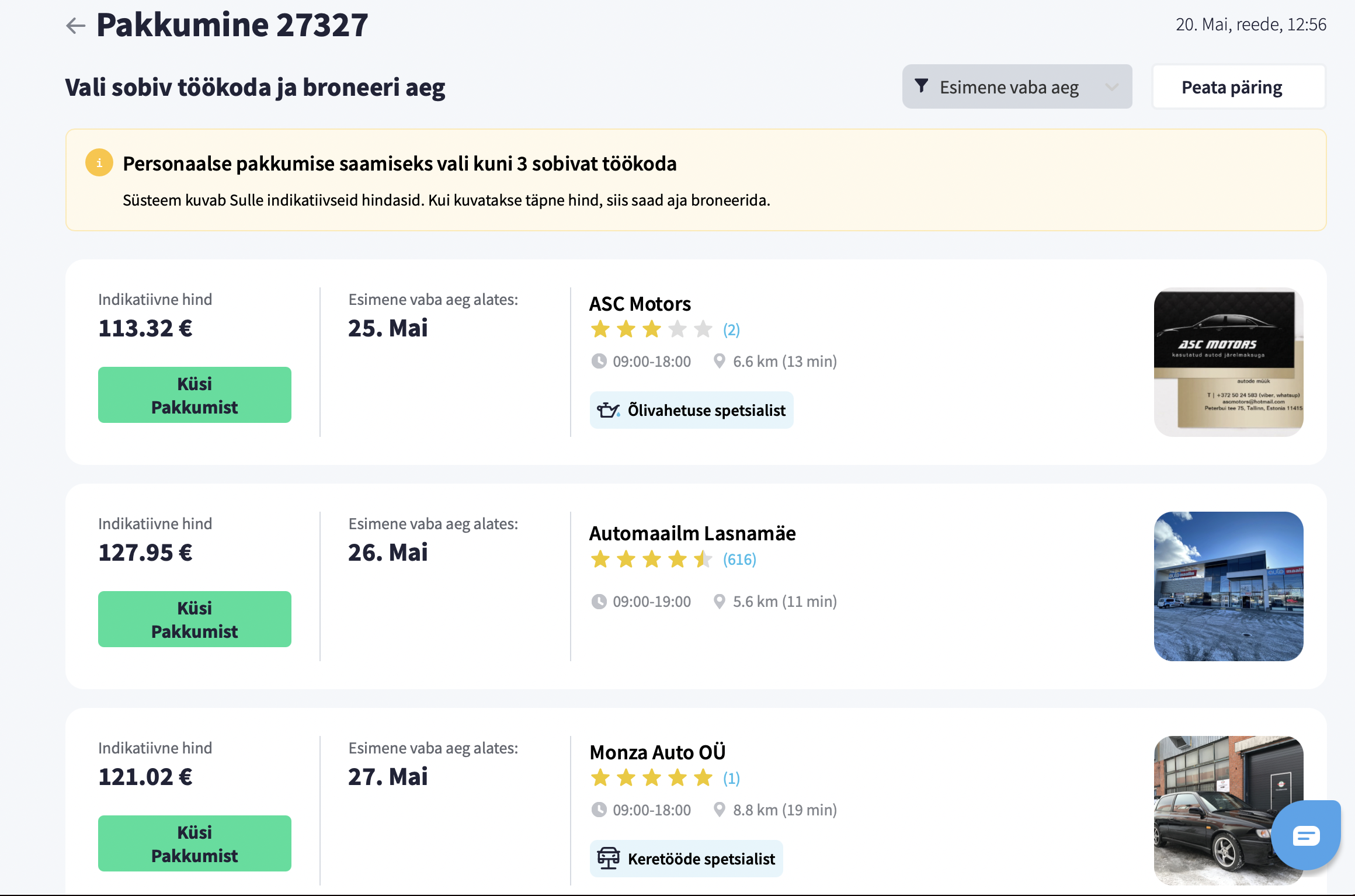Request an offer from Automaailm Lasnamäe via Küsi Pakkumist
Image resolution: width=1355 pixels, height=896 pixels.
194,619
